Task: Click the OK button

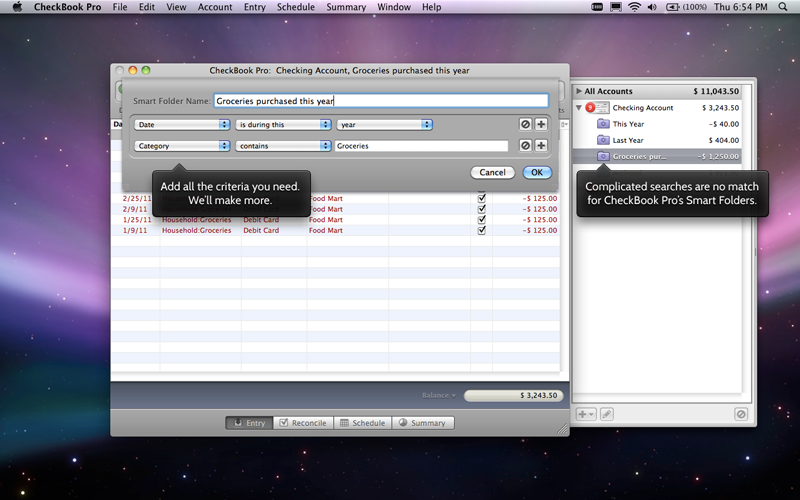Action: pos(537,172)
